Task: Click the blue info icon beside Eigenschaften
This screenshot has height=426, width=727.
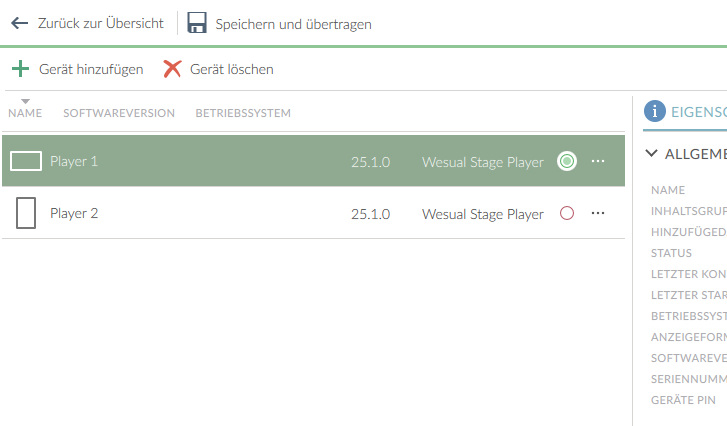Action: pyautogui.click(x=655, y=111)
